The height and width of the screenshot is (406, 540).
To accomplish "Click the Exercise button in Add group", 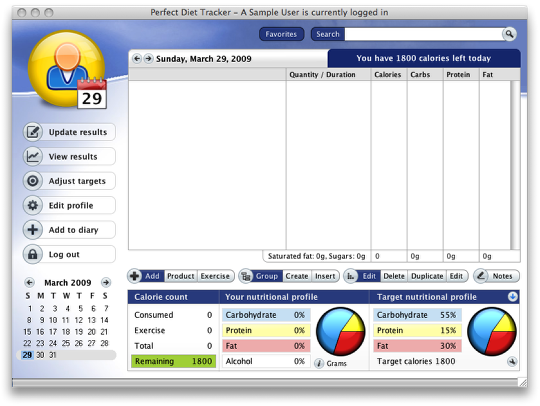I will 215,276.
